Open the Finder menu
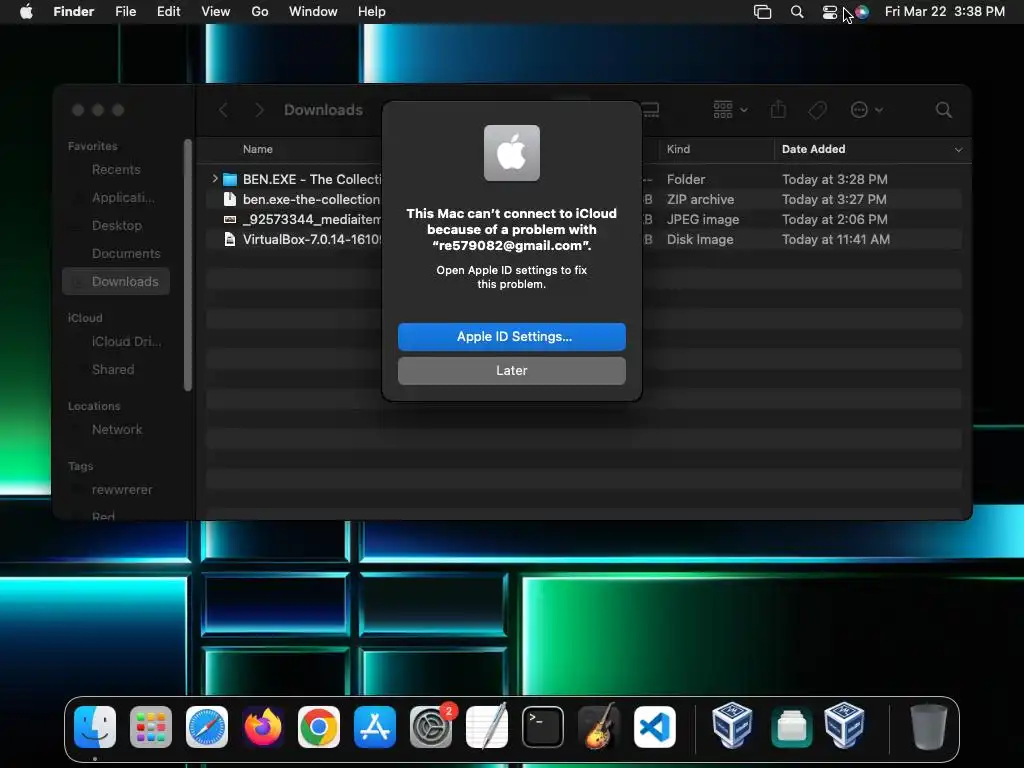 pyautogui.click(x=74, y=12)
